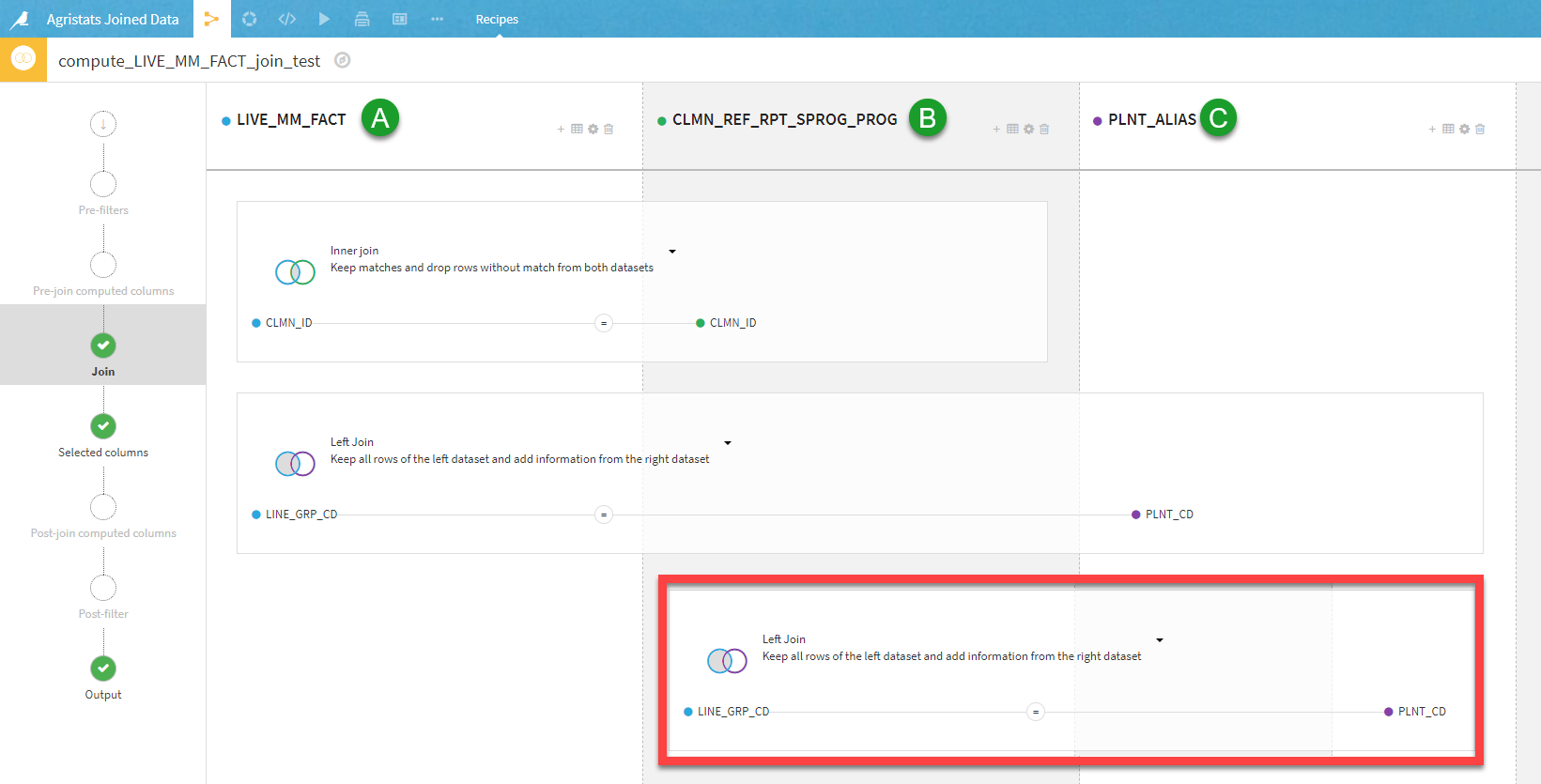Click the compass icon next to recipe name
Viewport: 1541px width, 784px height.
pos(343,60)
